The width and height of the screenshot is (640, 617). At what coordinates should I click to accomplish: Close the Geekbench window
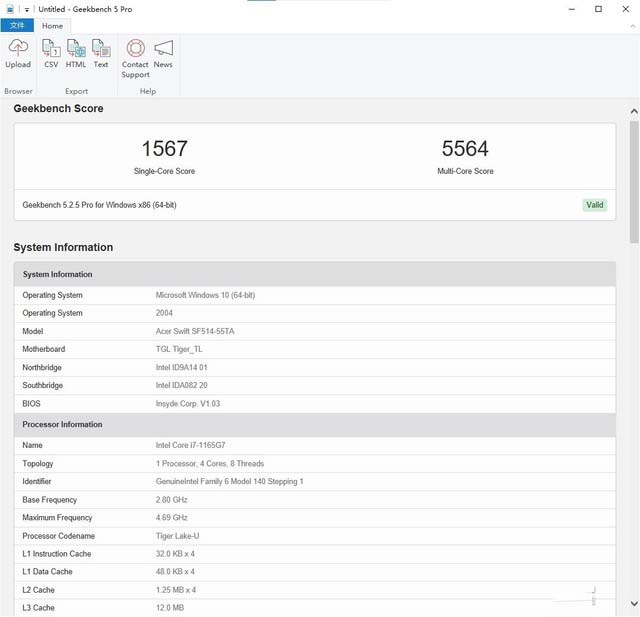[x=625, y=9]
